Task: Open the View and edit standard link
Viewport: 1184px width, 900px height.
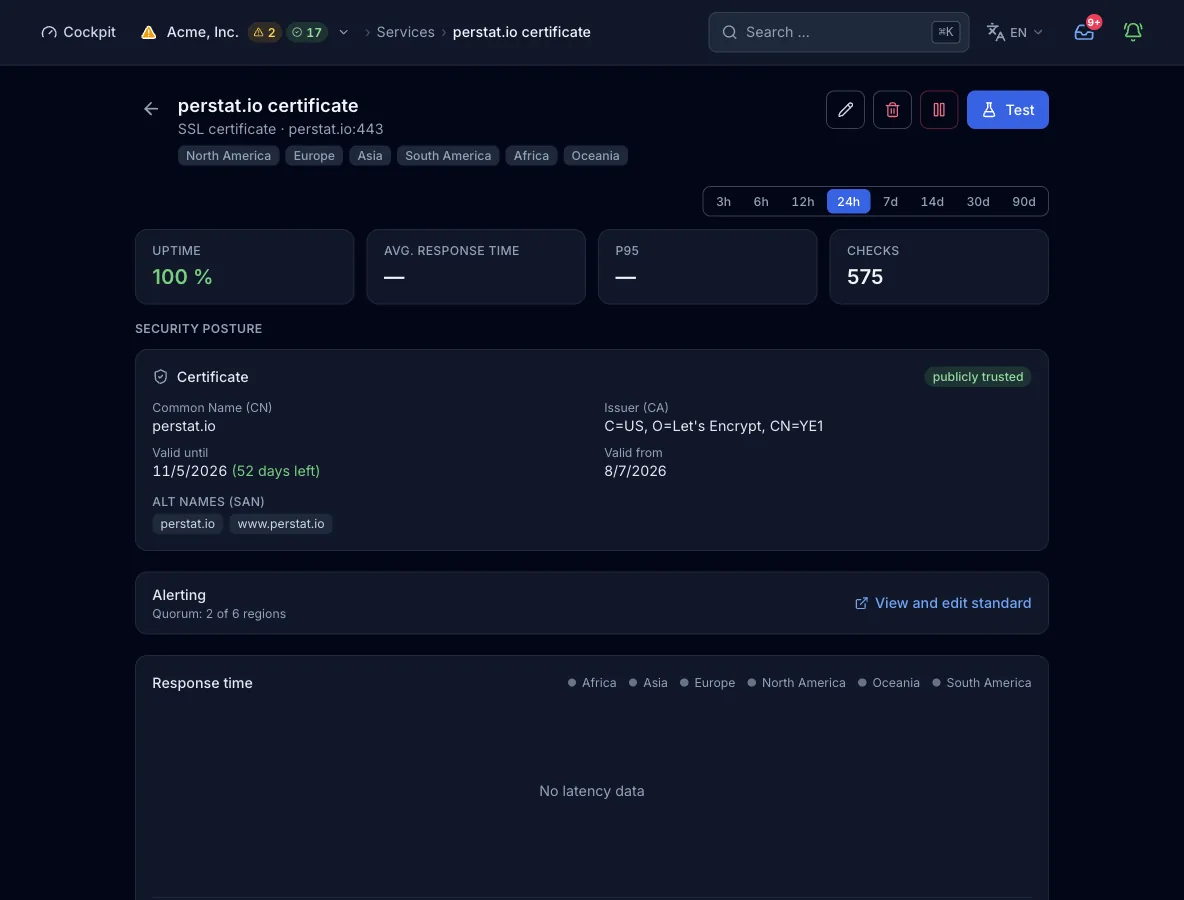Action: (942, 603)
